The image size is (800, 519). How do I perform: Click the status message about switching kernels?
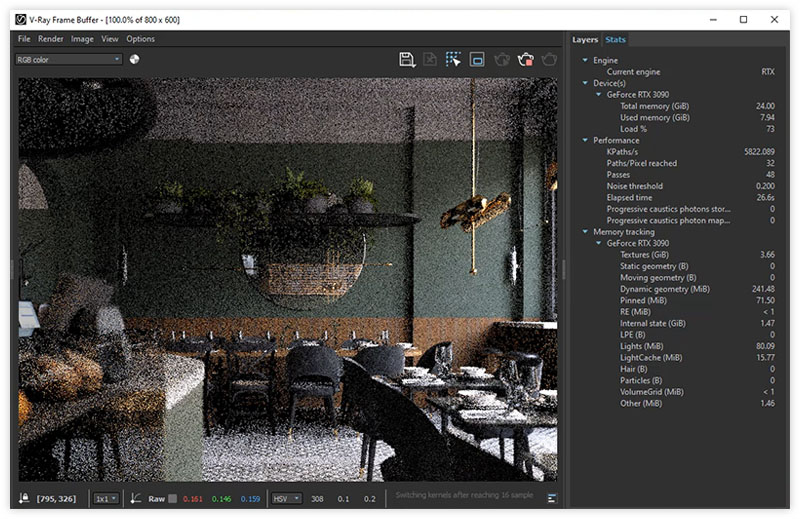(464, 495)
